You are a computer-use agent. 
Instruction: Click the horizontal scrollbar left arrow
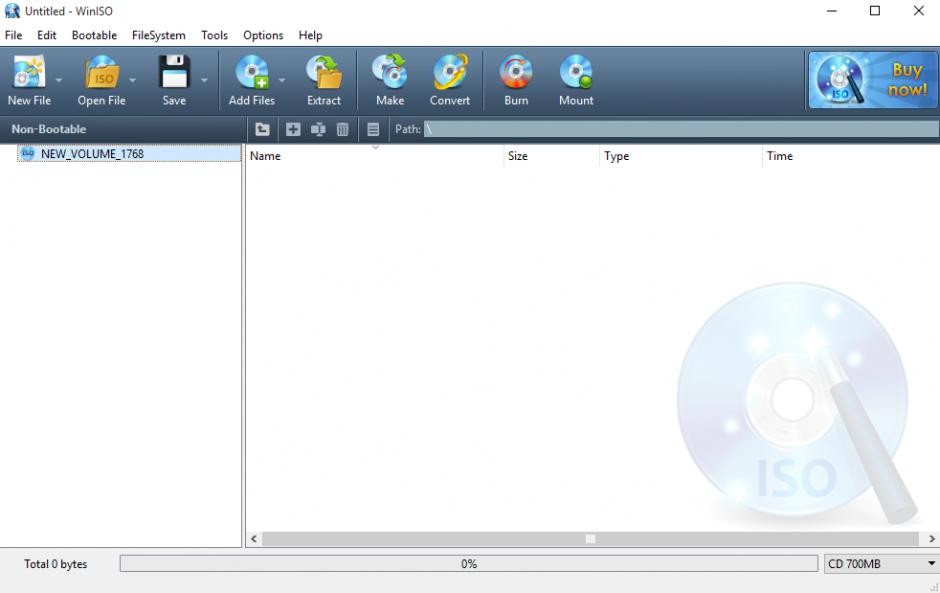click(x=254, y=539)
